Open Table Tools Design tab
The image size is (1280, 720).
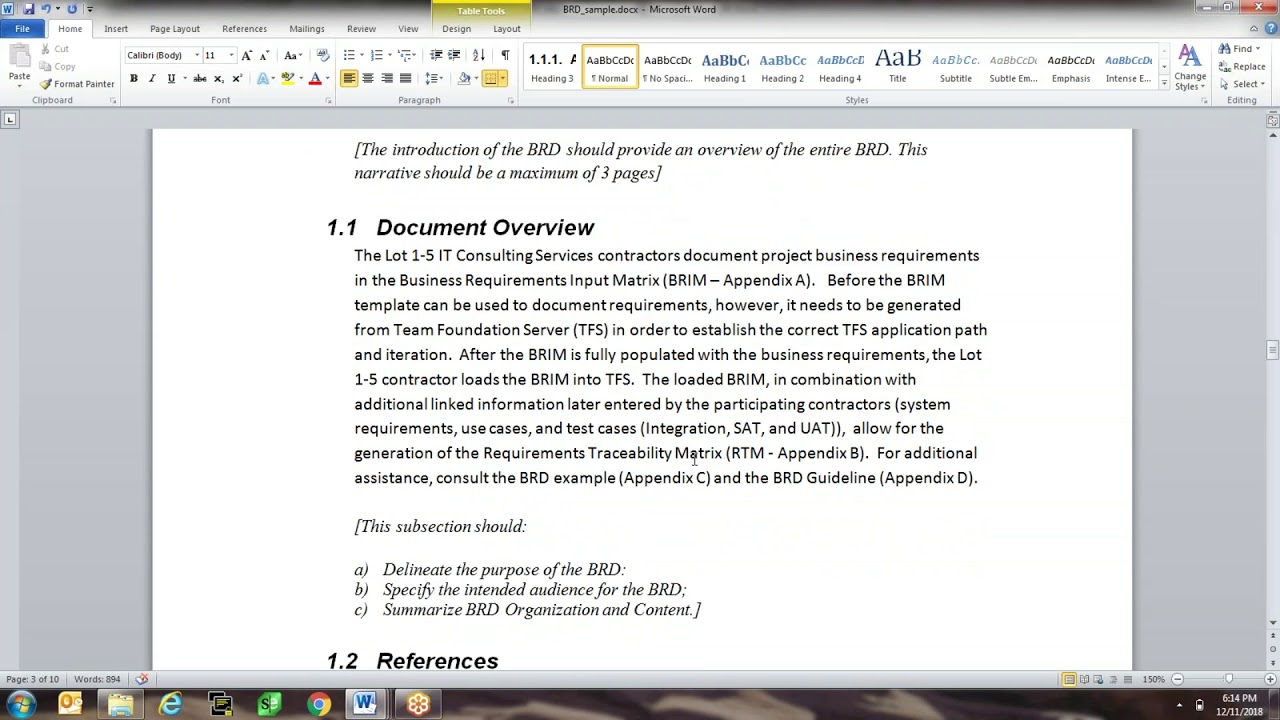point(456,29)
